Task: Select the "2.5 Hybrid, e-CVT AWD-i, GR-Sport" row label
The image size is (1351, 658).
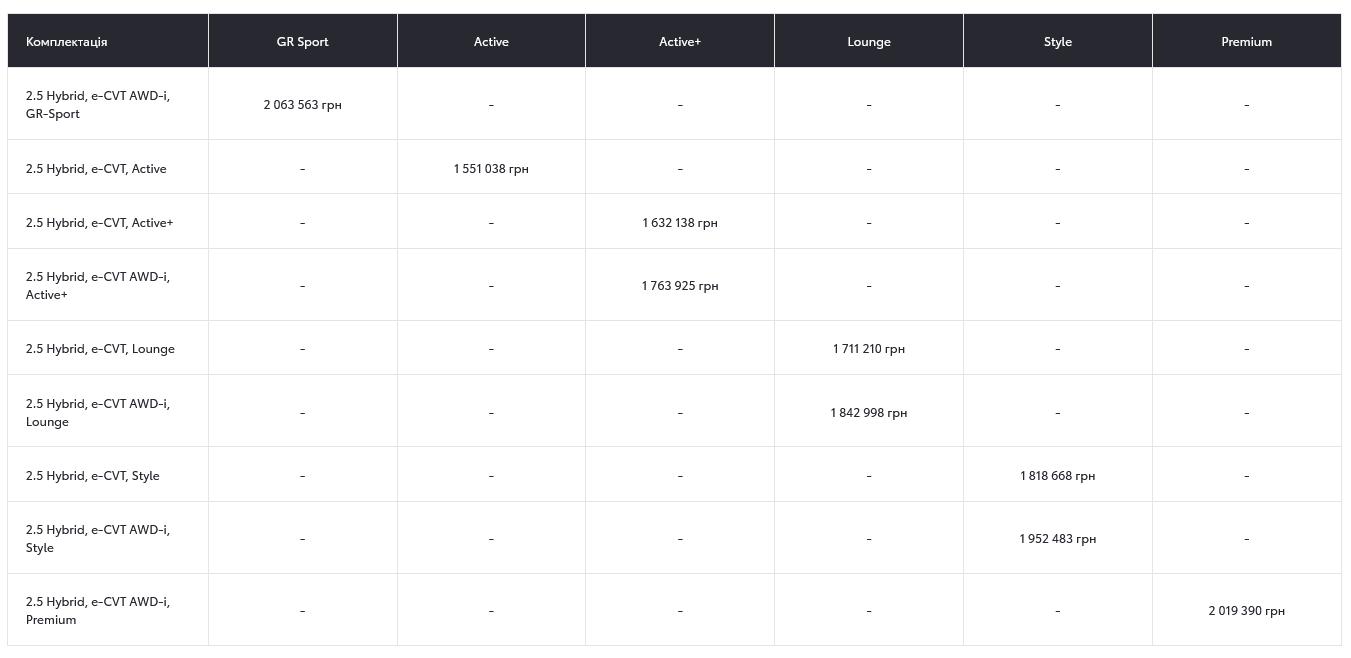Action: [x=98, y=105]
